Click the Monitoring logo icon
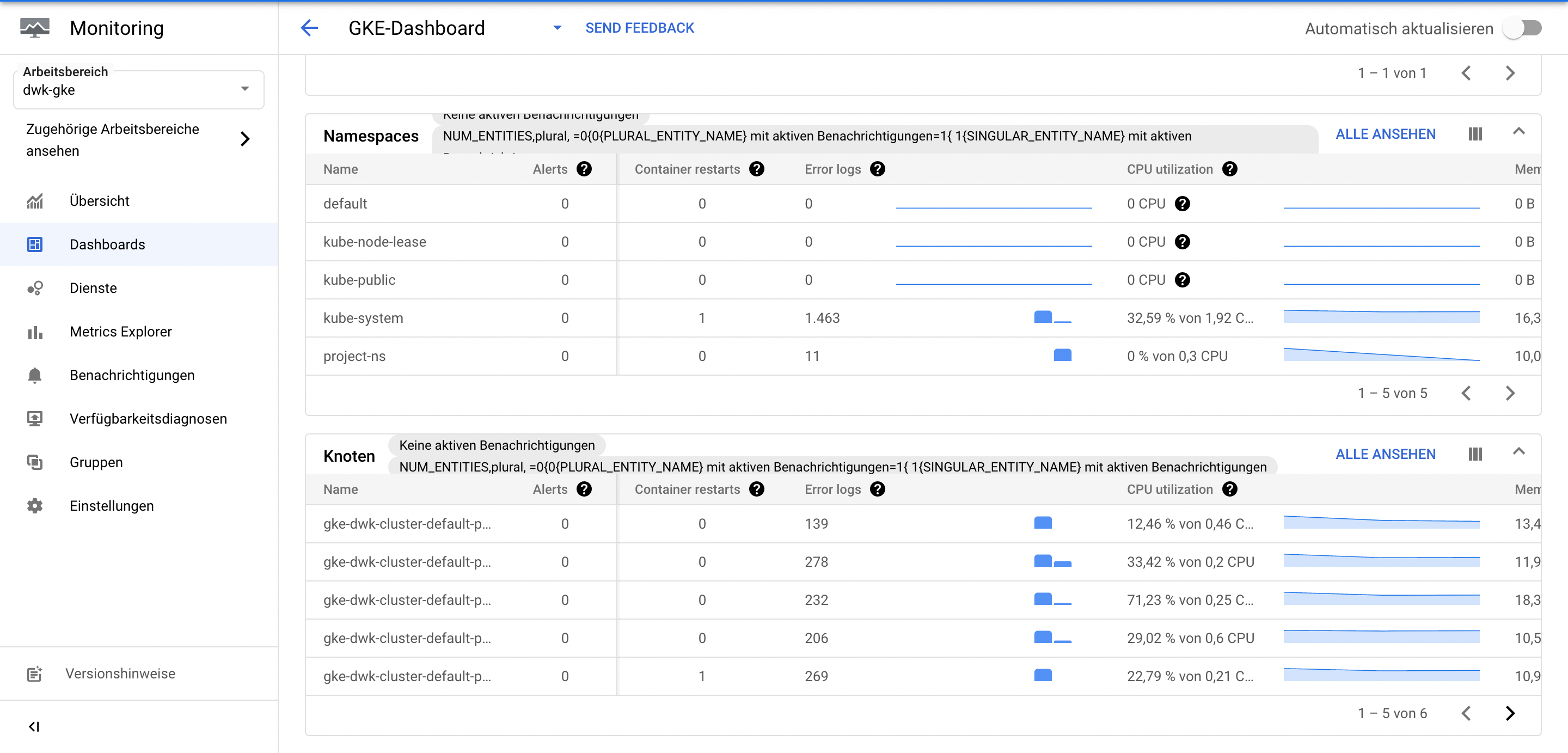Image resolution: width=1568 pixels, height=753 pixels. click(35, 28)
